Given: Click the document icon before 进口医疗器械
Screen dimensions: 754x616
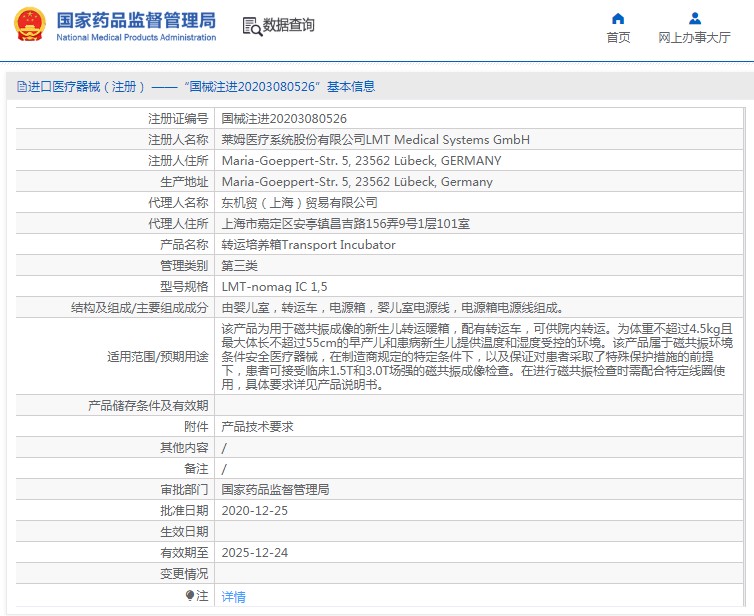Looking at the screenshot, I should pyautogui.click(x=22, y=87).
